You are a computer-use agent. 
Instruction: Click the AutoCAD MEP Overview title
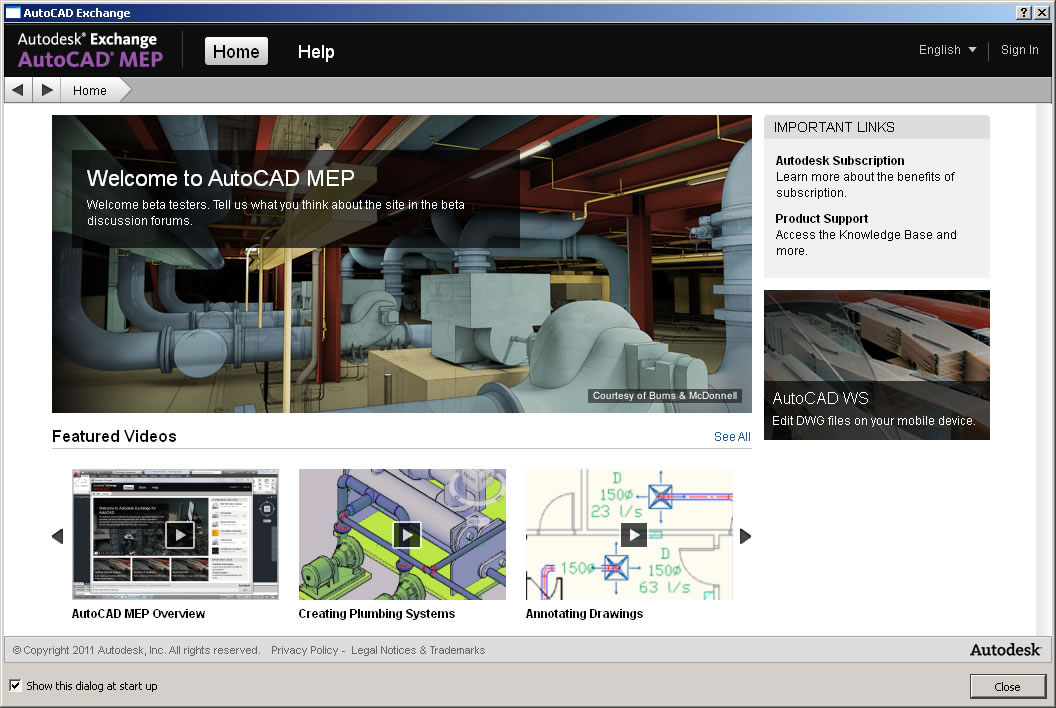click(x=139, y=614)
